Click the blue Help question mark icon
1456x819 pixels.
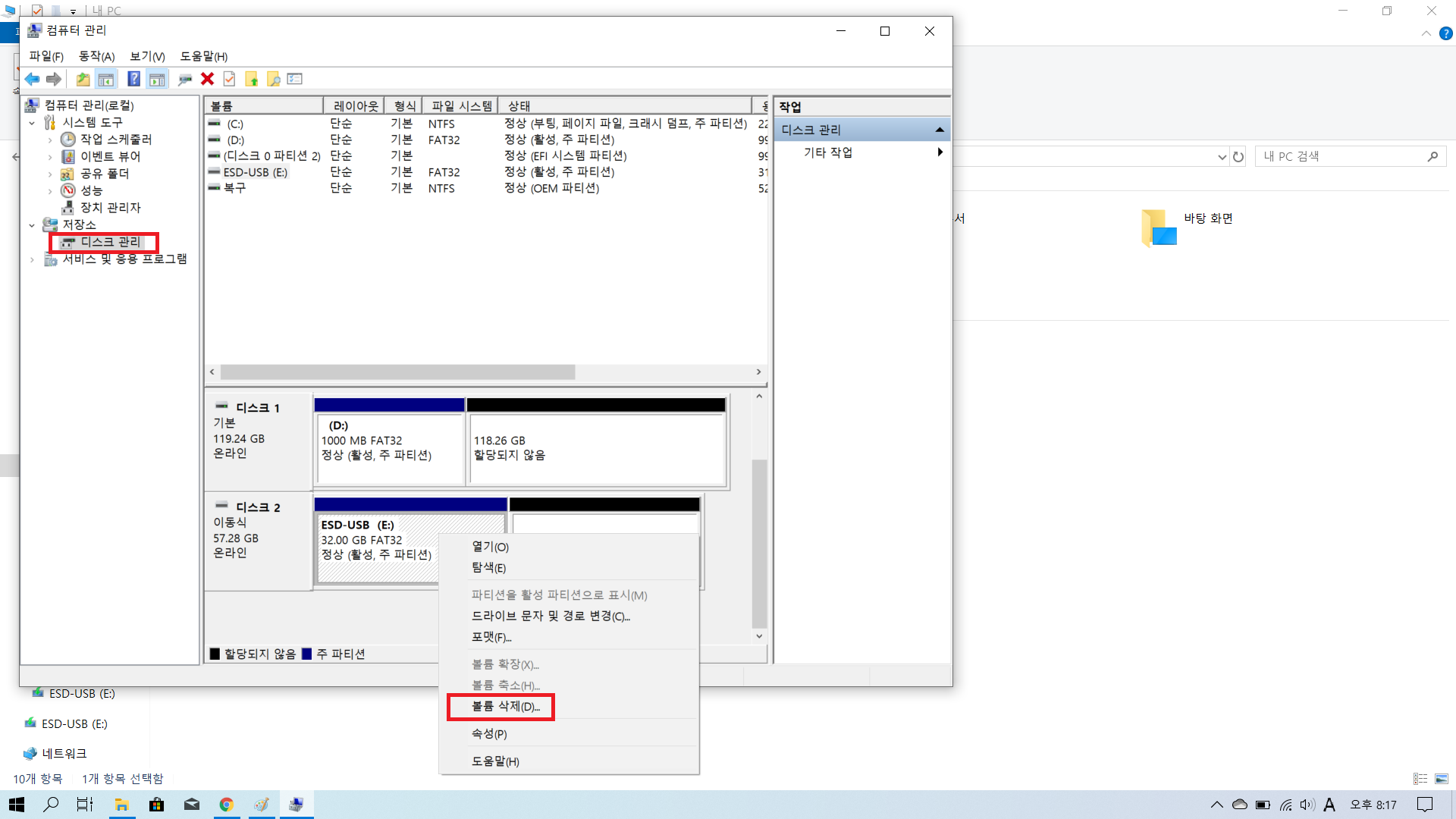(133, 79)
